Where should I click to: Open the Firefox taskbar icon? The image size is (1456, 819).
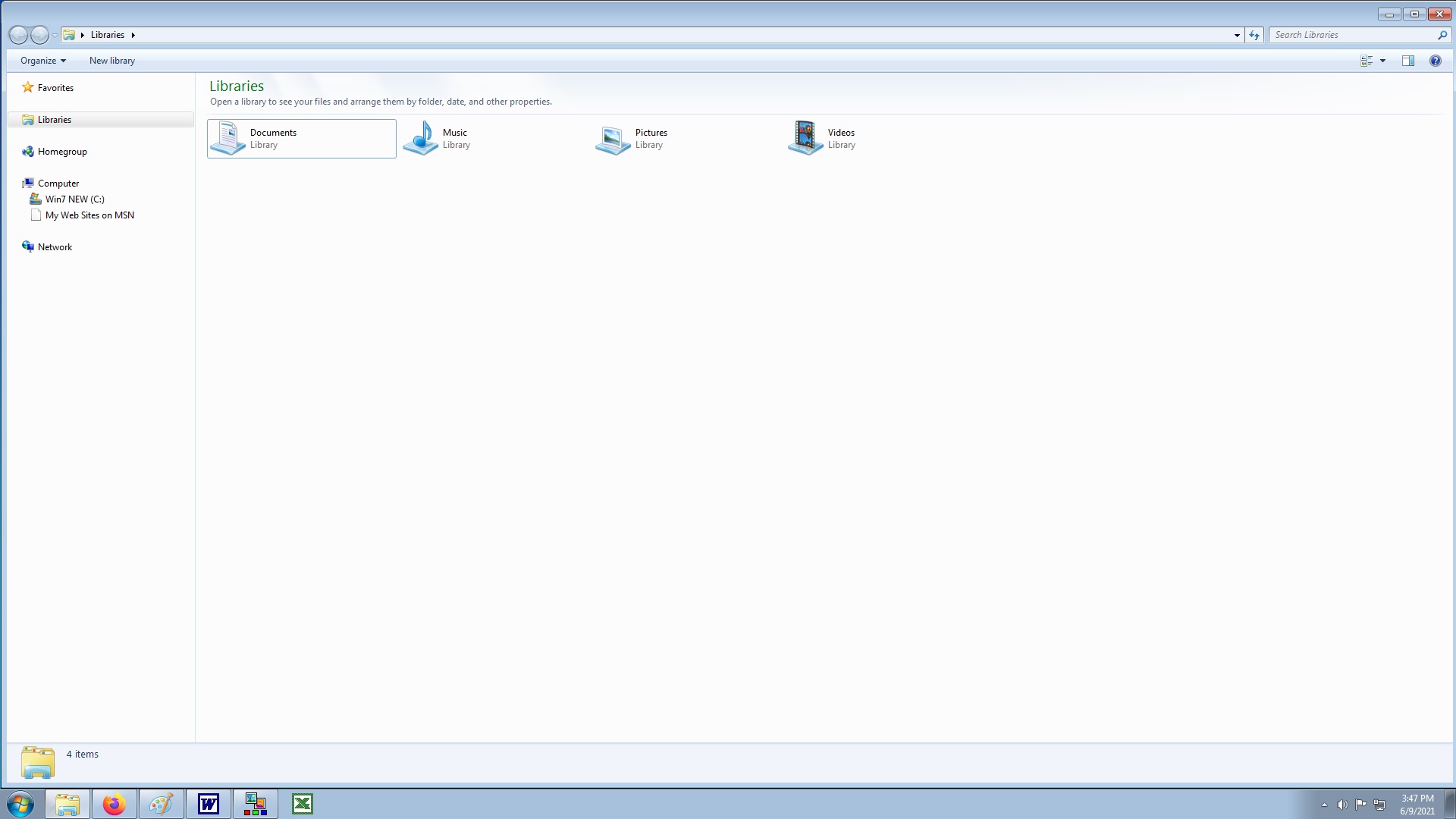(115, 804)
